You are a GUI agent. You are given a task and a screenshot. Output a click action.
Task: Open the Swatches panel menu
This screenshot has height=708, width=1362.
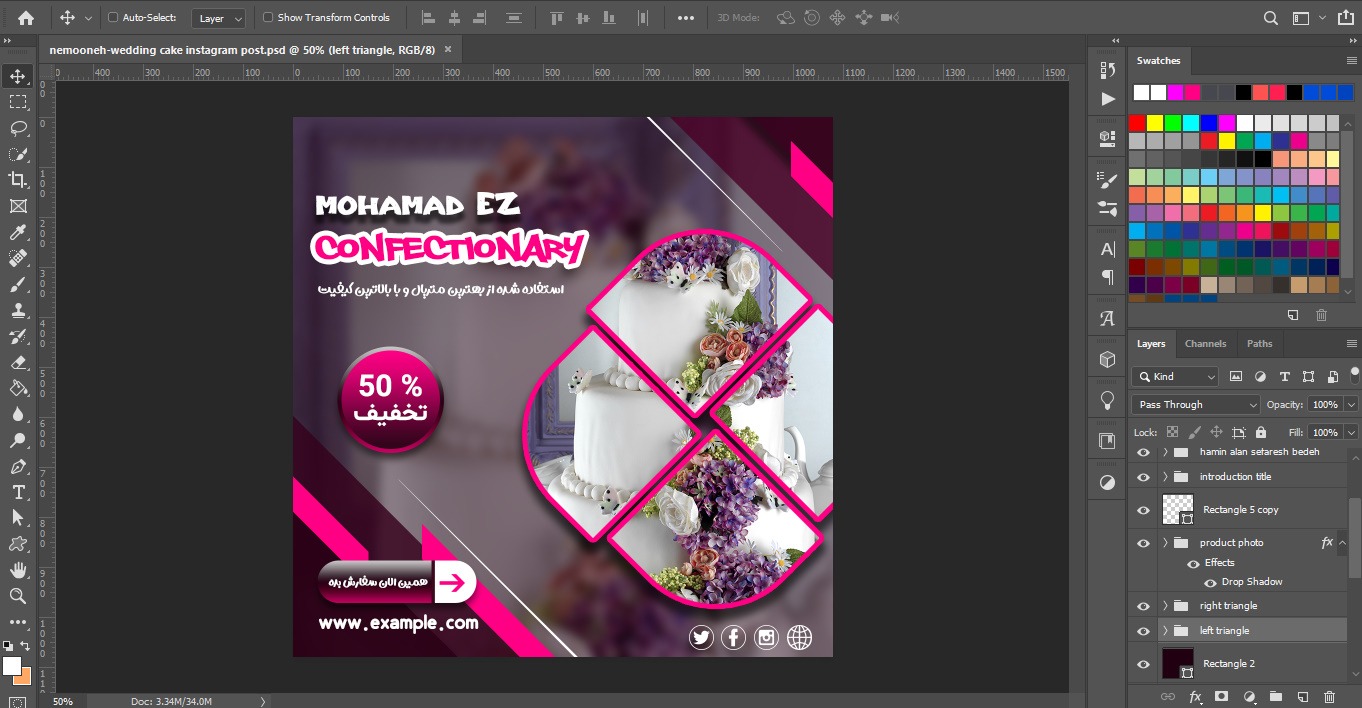(x=1351, y=61)
